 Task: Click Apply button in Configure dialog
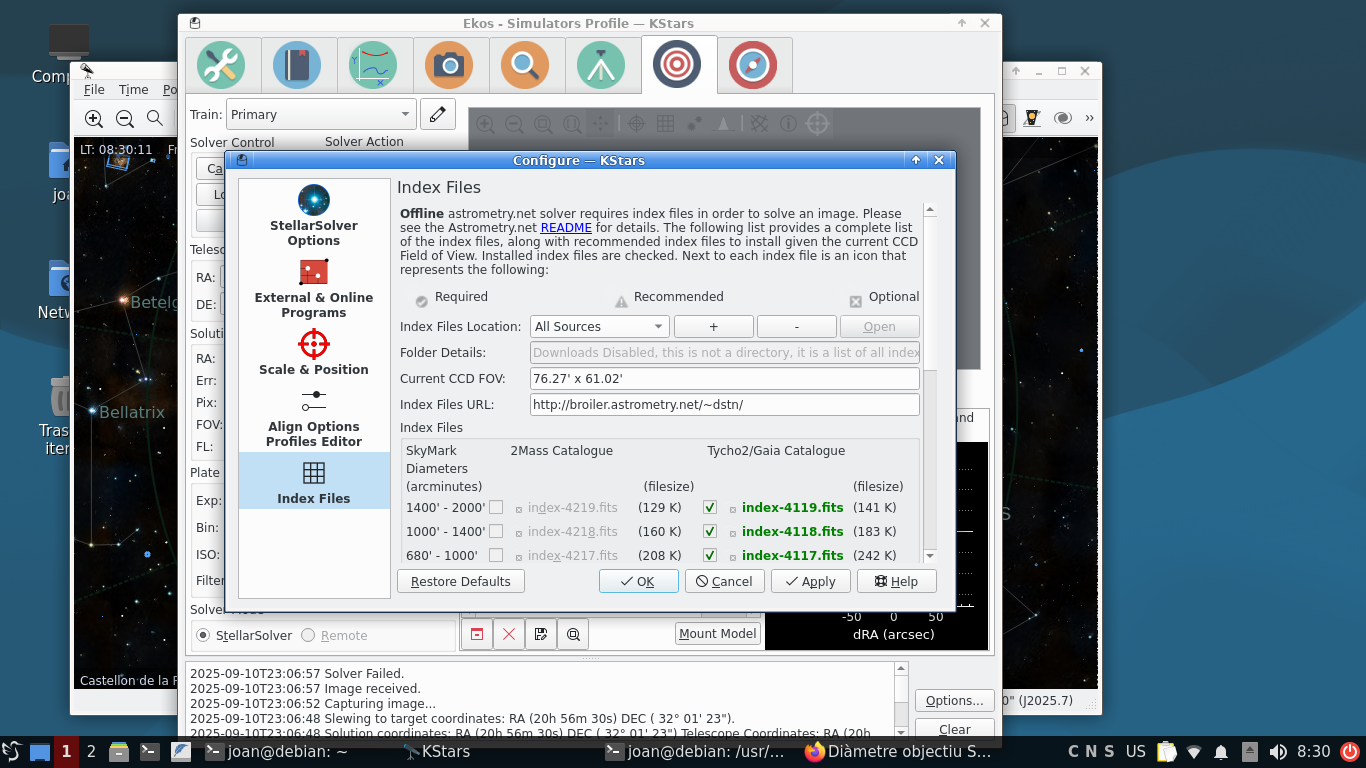point(810,581)
